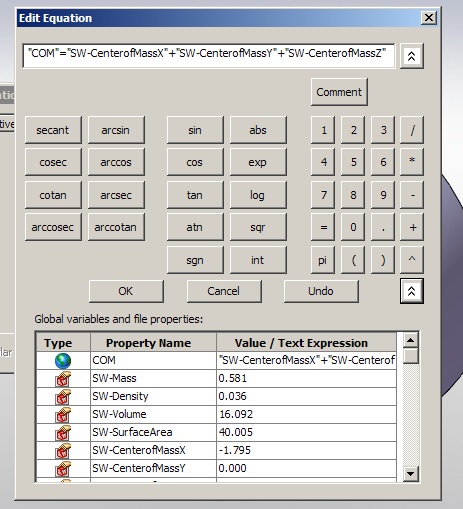This screenshot has width=463, height=509.
Task: Select the SW-SurfaceArea property name
Action: (153, 432)
